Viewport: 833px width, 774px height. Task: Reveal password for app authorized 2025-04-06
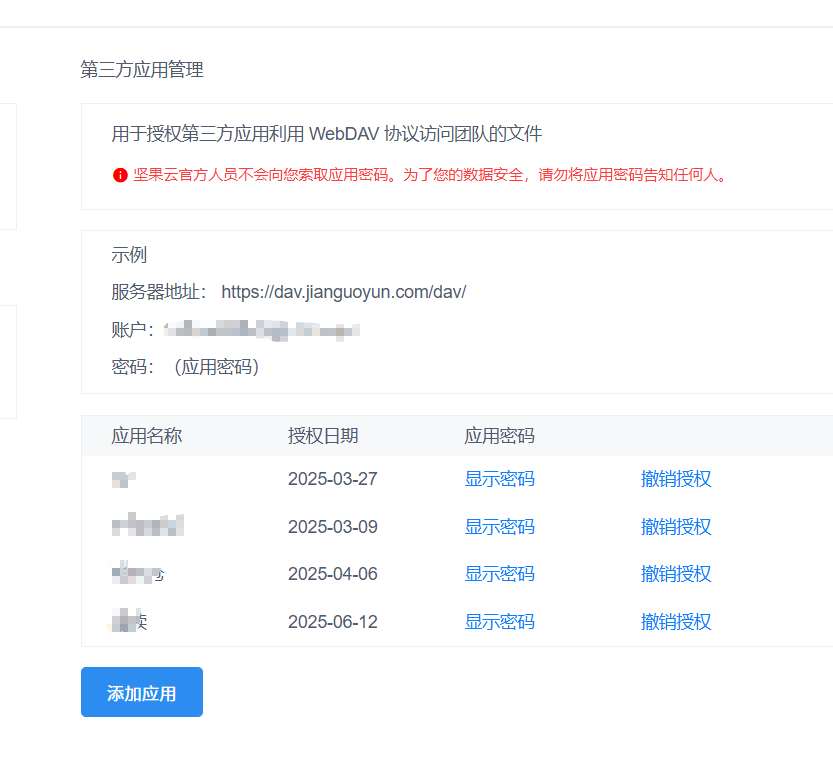(x=499, y=574)
